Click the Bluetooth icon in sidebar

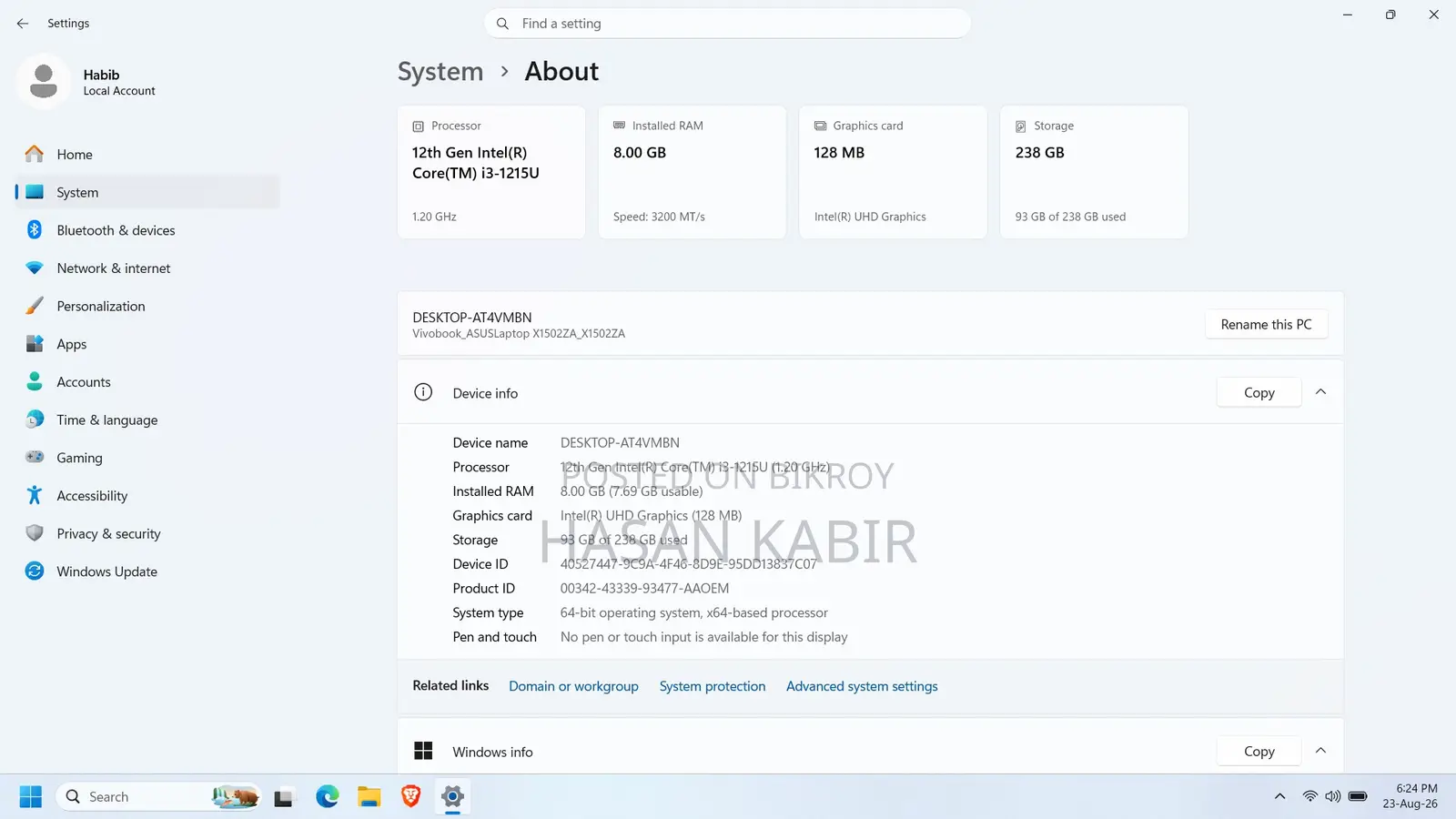point(35,230)
